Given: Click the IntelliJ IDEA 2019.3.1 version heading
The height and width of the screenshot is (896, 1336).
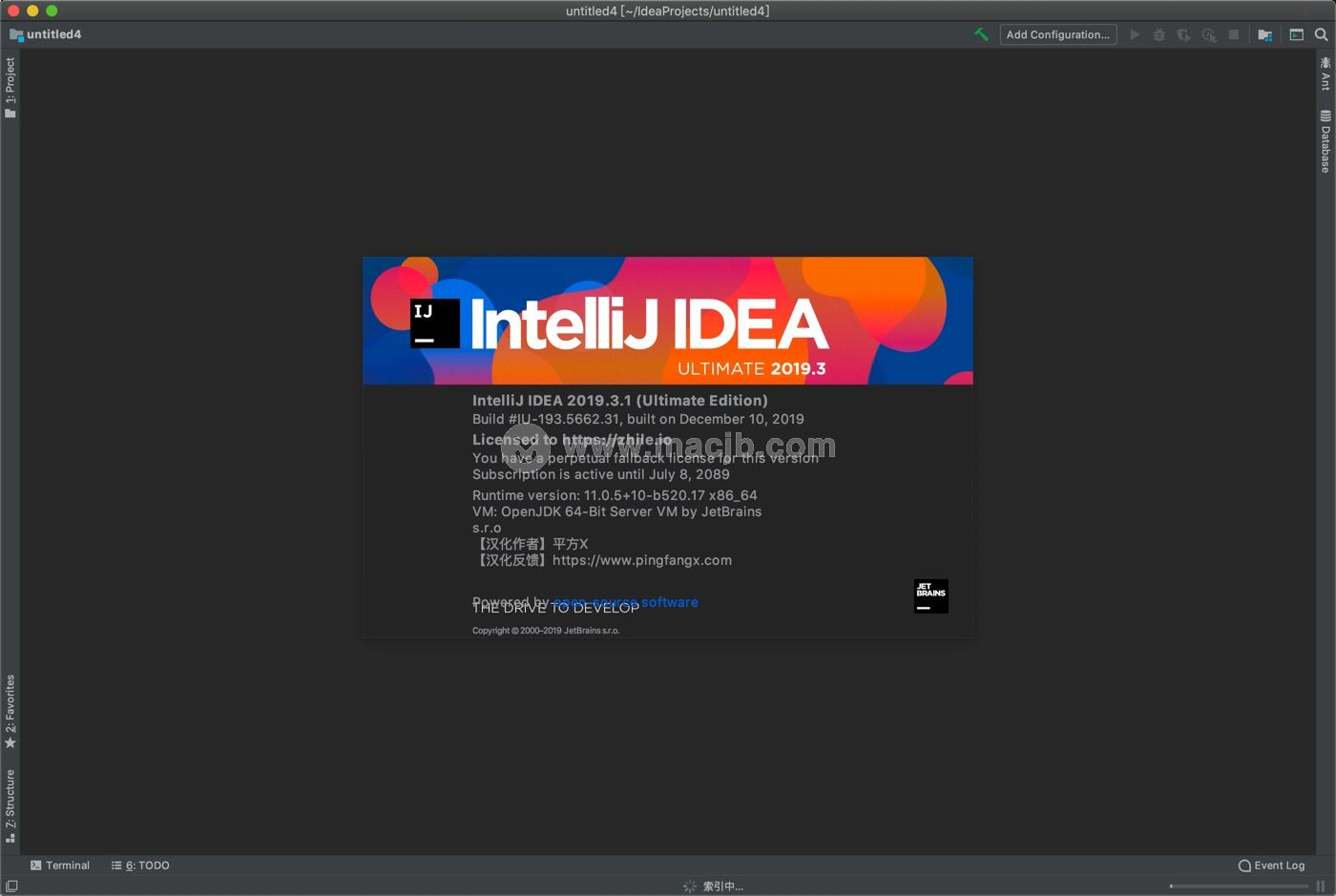Looking at the screenshot, I should pos(619,401).
